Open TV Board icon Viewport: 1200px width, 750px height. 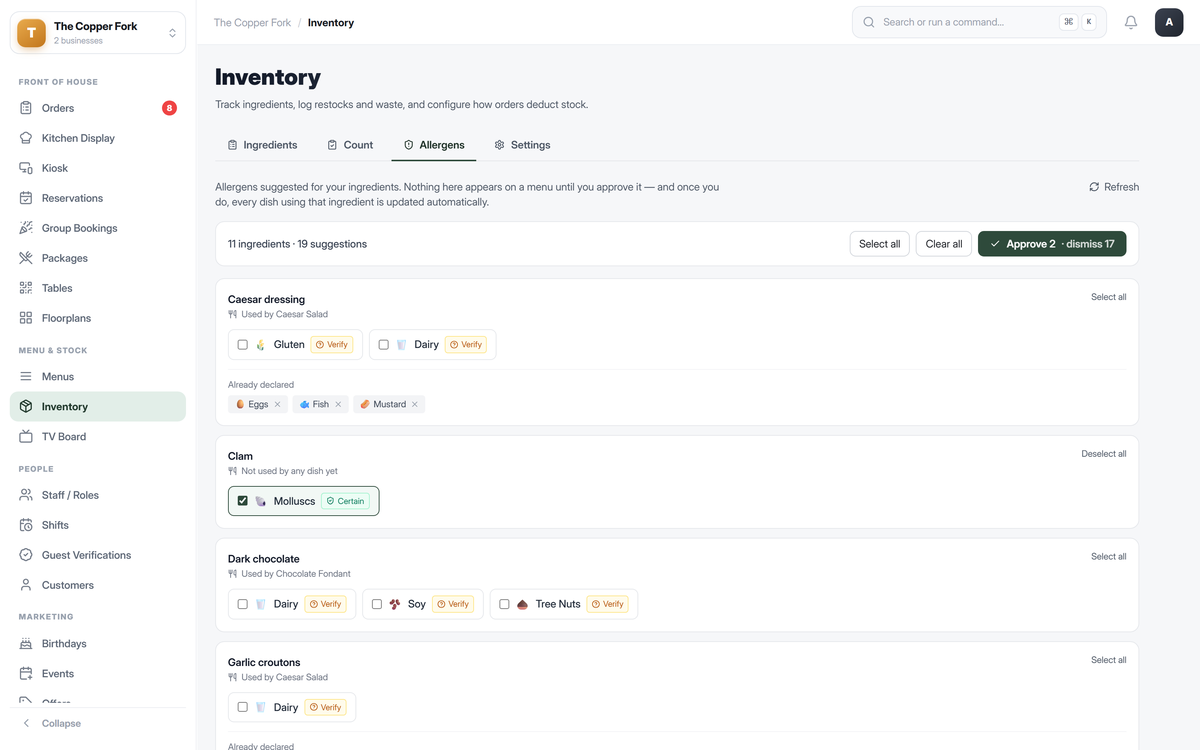26,437
